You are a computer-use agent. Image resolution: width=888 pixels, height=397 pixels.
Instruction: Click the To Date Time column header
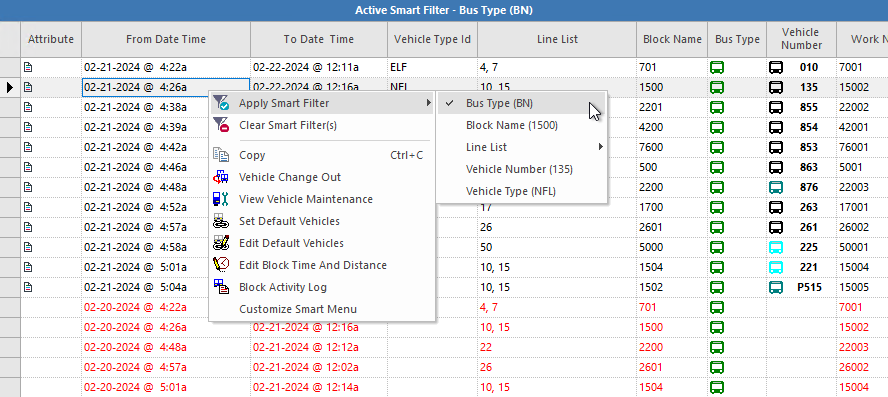[x=319, y=39]
